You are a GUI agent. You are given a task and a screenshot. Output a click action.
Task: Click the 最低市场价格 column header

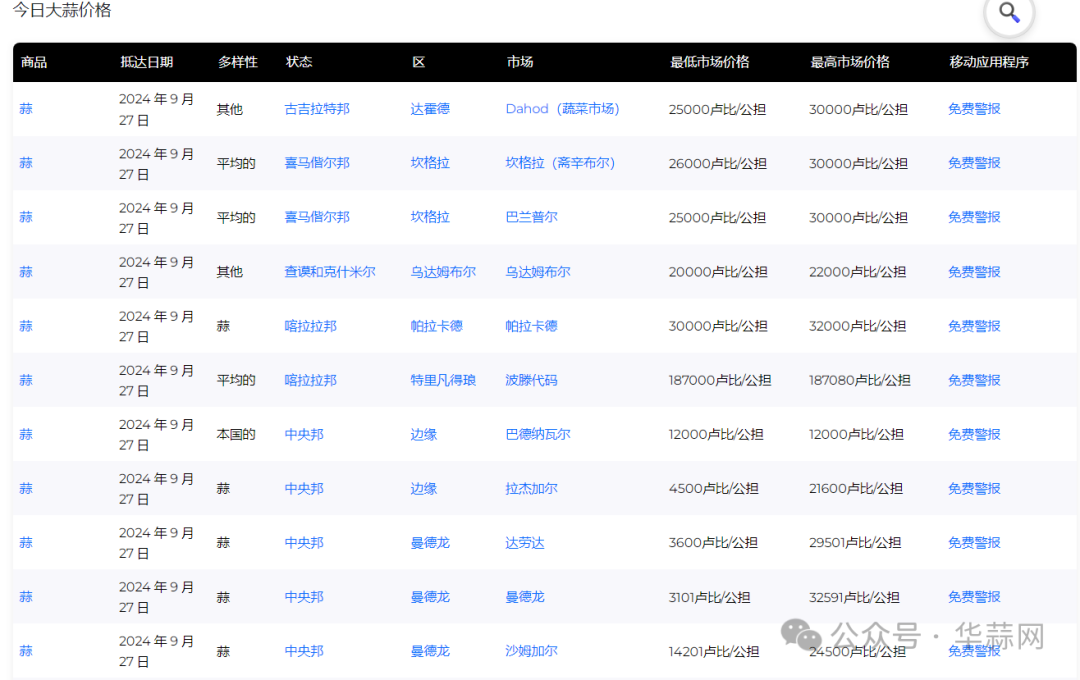pos(709,62)
